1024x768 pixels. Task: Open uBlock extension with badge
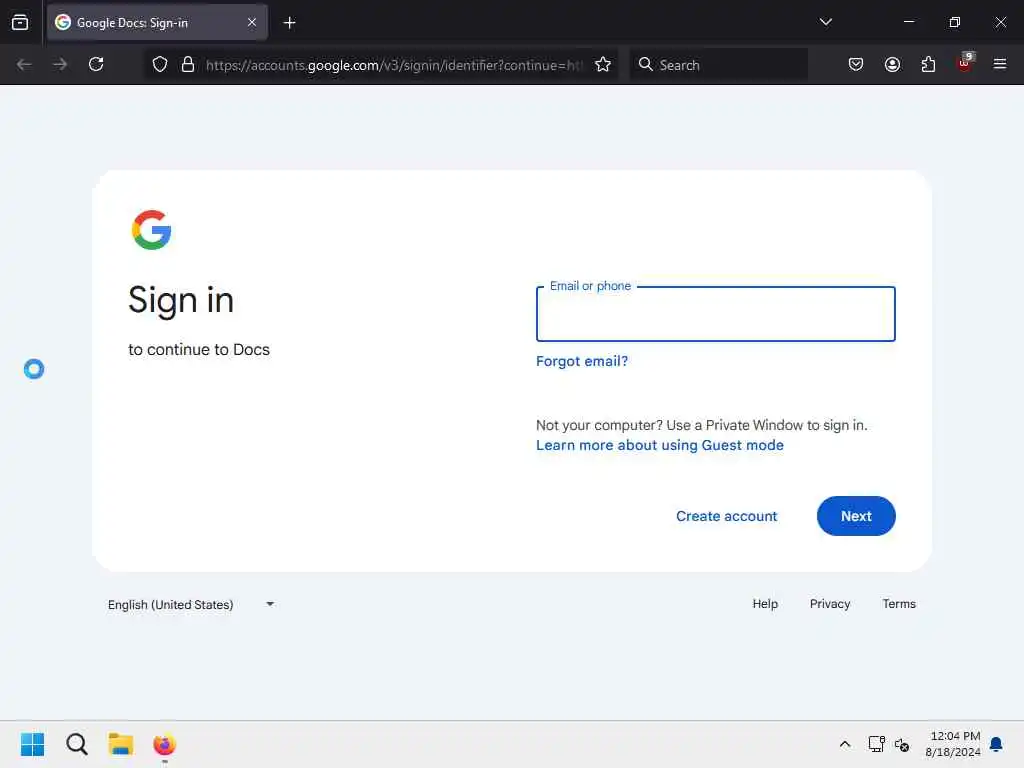(965, 63)
